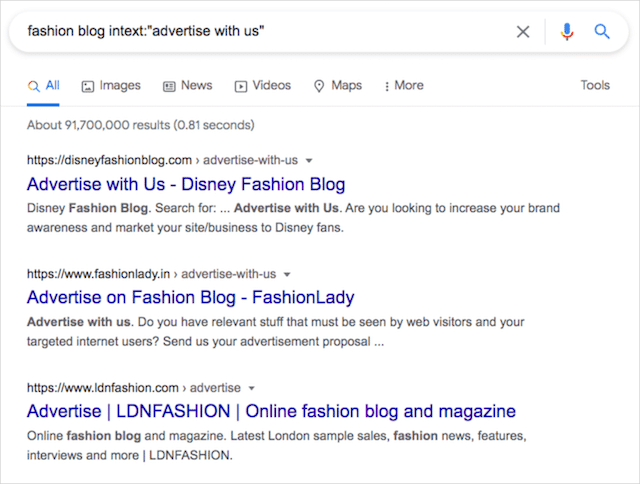Expand dropdown arrow beside fashionlady.in URL
This screenshot has width=640, height=484.
pos(287,273)
